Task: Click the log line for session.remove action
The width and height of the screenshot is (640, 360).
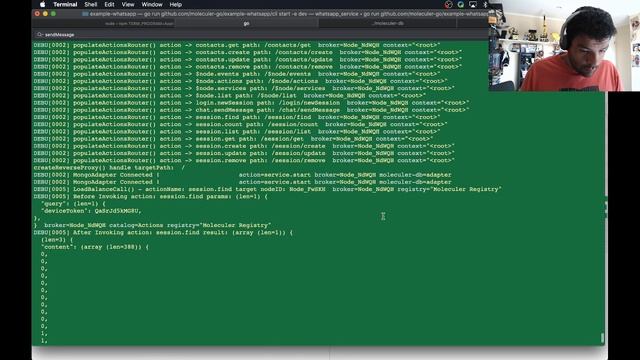Action: tap(244, 160)
